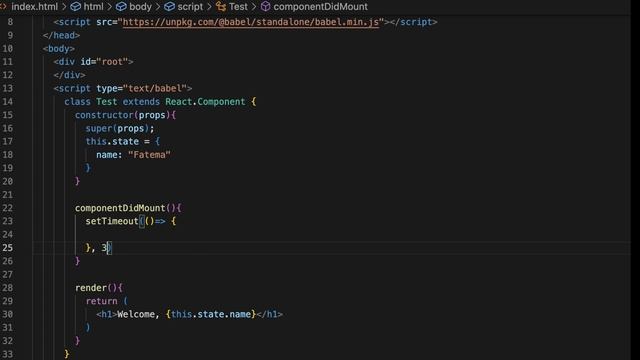
Task: Click the html element icon in breadcrumb
Action: [x=76, y=7]
